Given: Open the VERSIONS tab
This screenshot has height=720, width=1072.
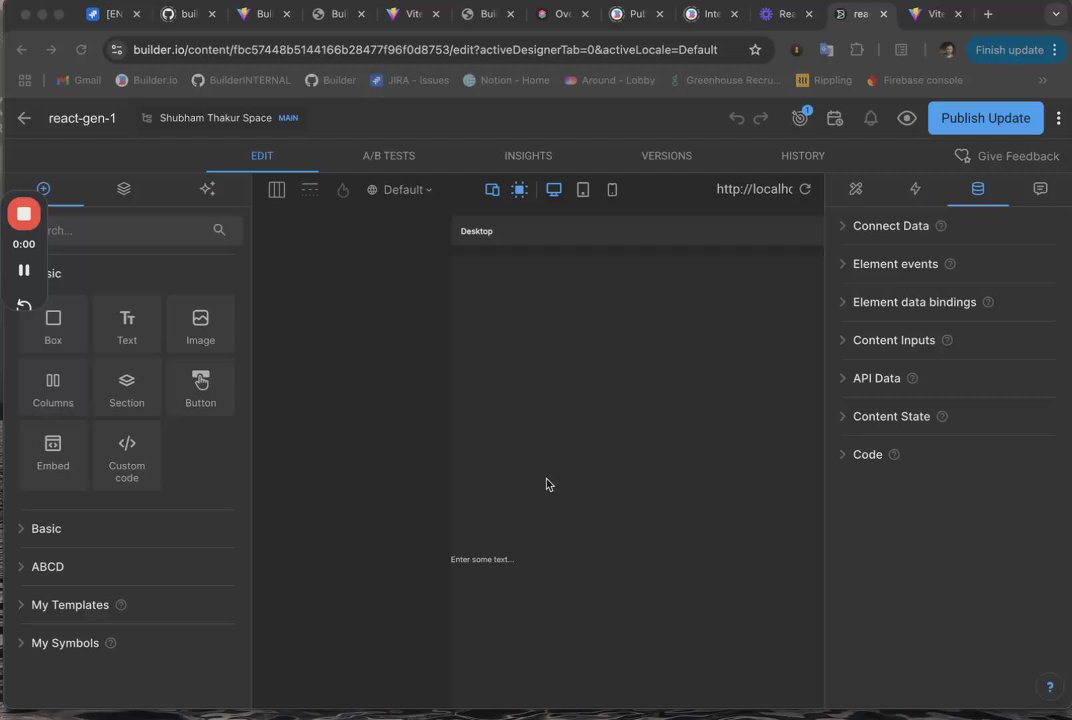Looking at the screenshot, I should [666, 156].
